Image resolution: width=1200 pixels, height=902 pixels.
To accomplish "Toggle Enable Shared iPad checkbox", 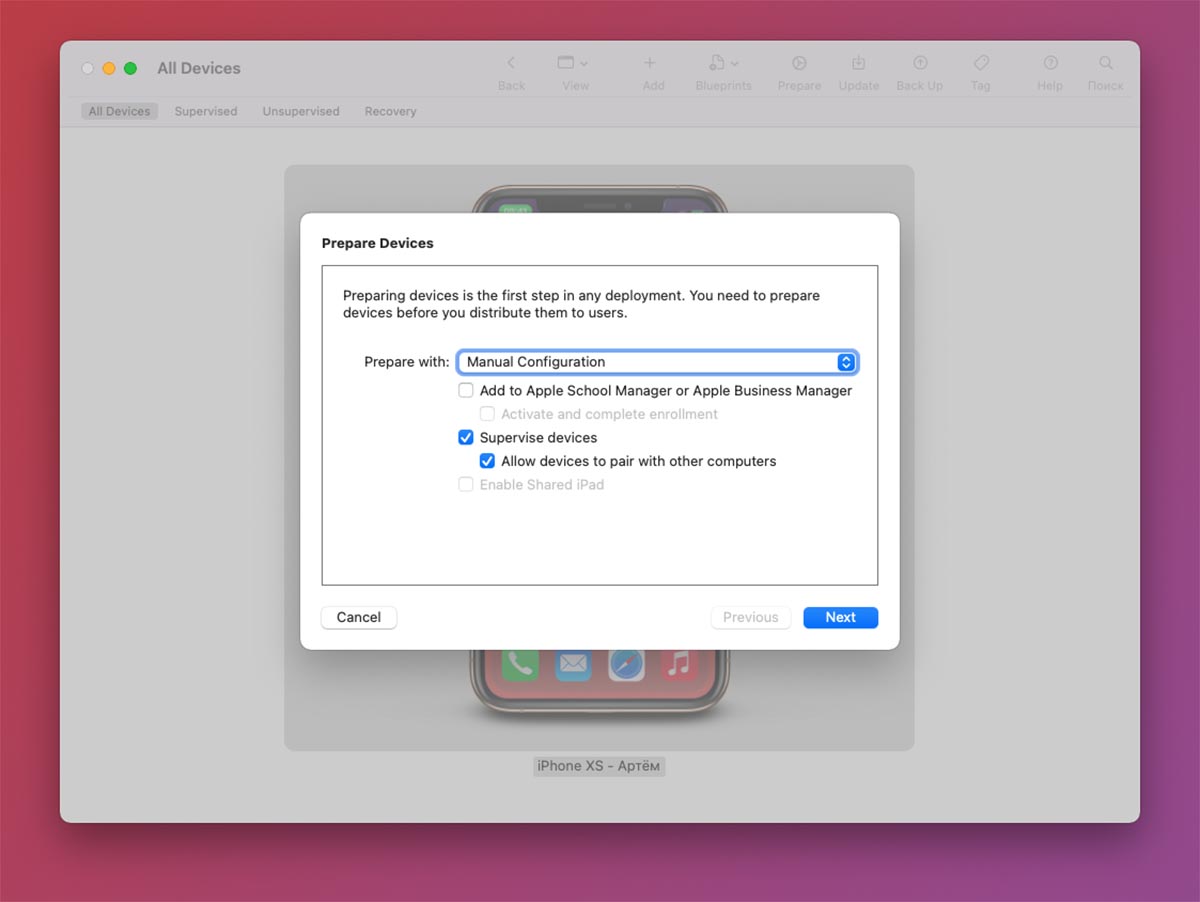I will (466, 484).
